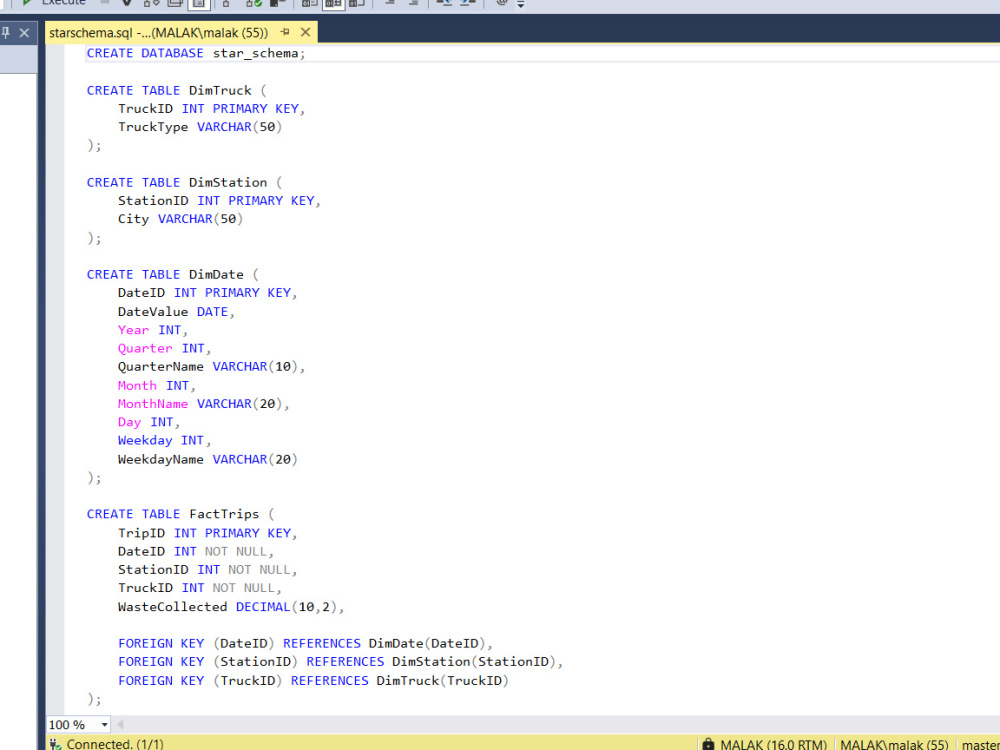Viewport: 1000px width, 750px height.
Task: Click the FOREIGN KEY (DateID) REFERENCES line
Action: point(305,643)
